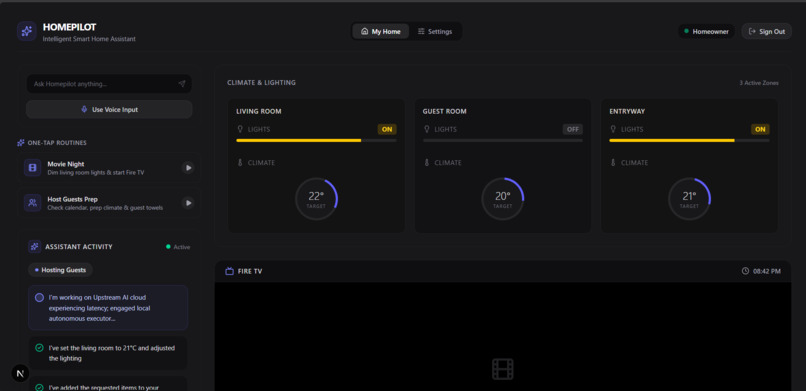Toggle Guest Room lights OFF switch
Viewport: 806px width, 391px height.
tap(573, 129)
